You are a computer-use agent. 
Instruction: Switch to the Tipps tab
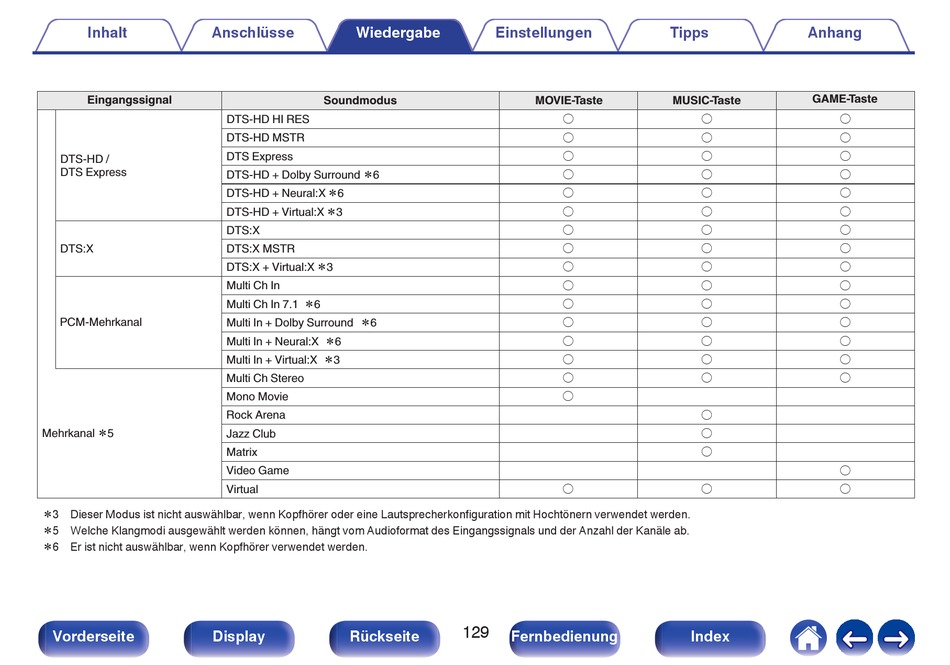[x=689, y=33]
